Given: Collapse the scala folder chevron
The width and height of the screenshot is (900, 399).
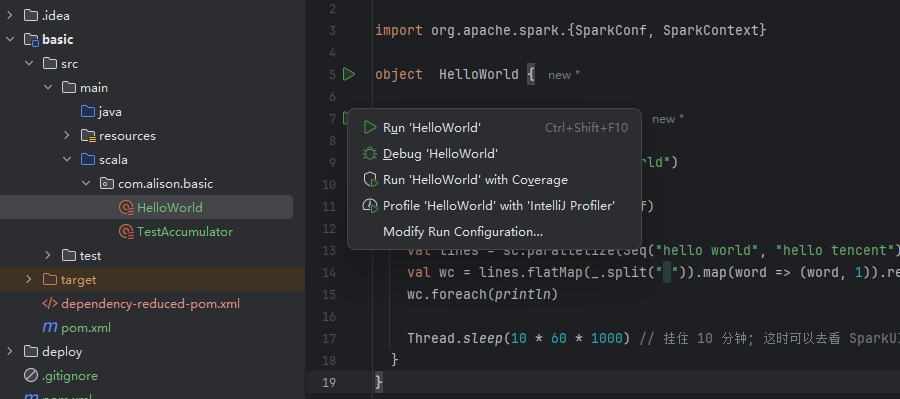Looking at the screenshot, I should [67, 159].
